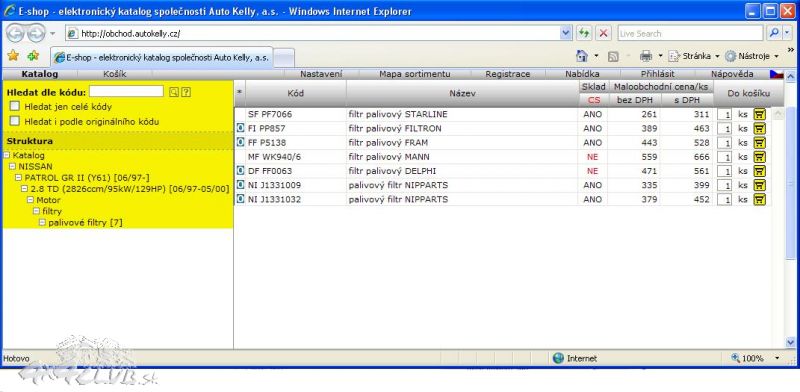Viewport: 800px width, 392px height.
Task: Sort table by Kód column header
Action: tap(295, 93)
